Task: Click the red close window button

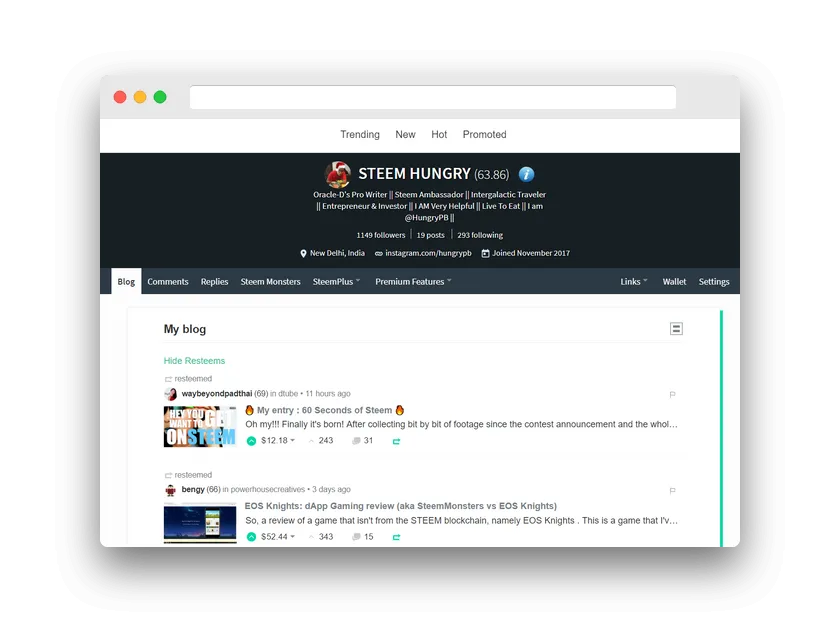Action: point(120,97)
